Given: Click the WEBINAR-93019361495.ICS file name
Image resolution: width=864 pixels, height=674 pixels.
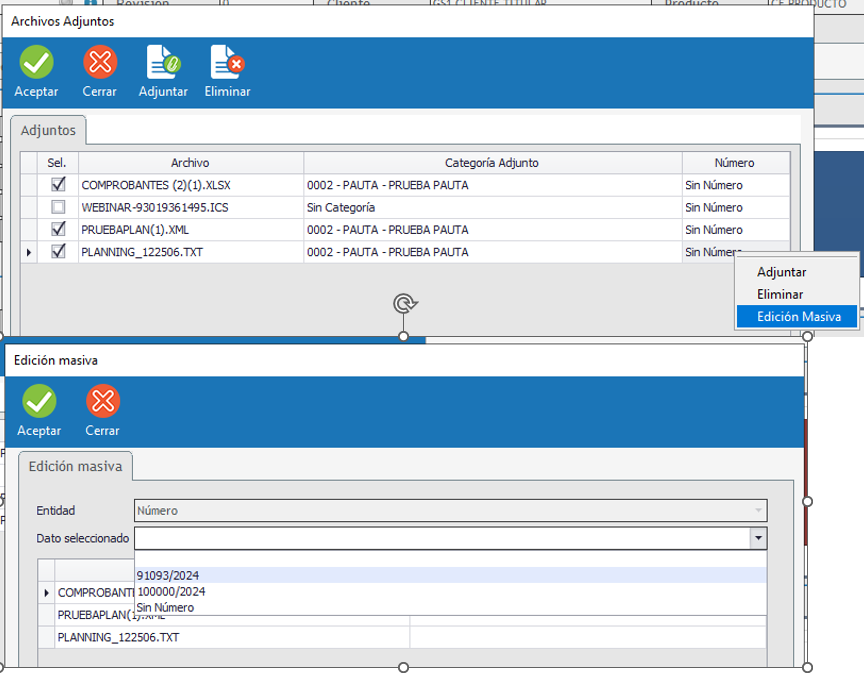Looking at the screenshot, I should (x=155, y=207).
